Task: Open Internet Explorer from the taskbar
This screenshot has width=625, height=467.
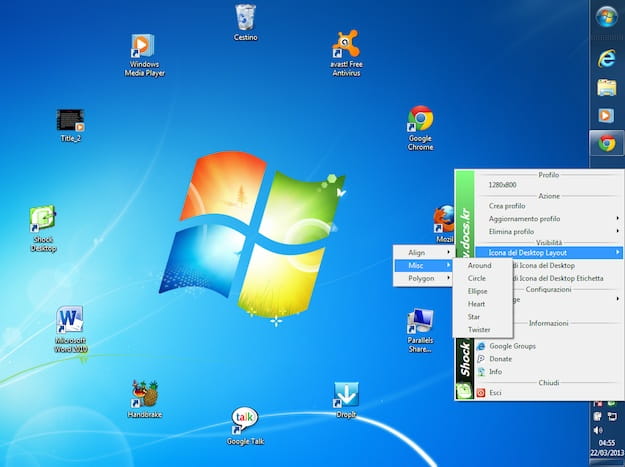Action: (x=605, y=58)
